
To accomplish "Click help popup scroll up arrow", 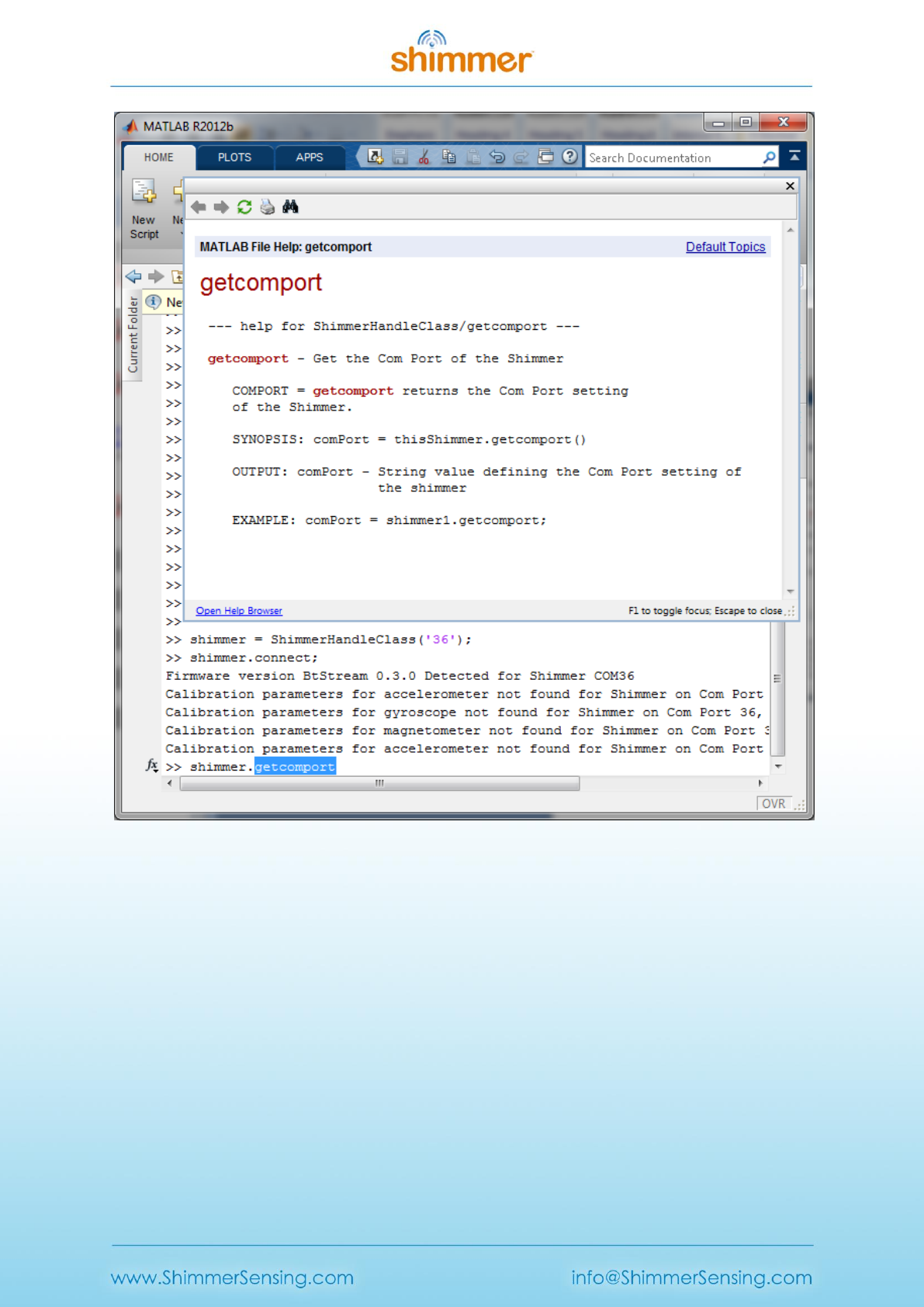I will (x=790, y=231).
